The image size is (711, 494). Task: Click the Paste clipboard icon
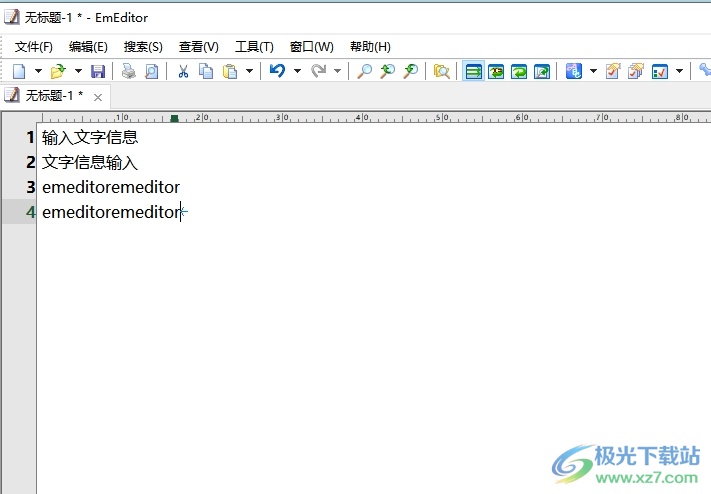pyautogui.click(x=230, y=71)
